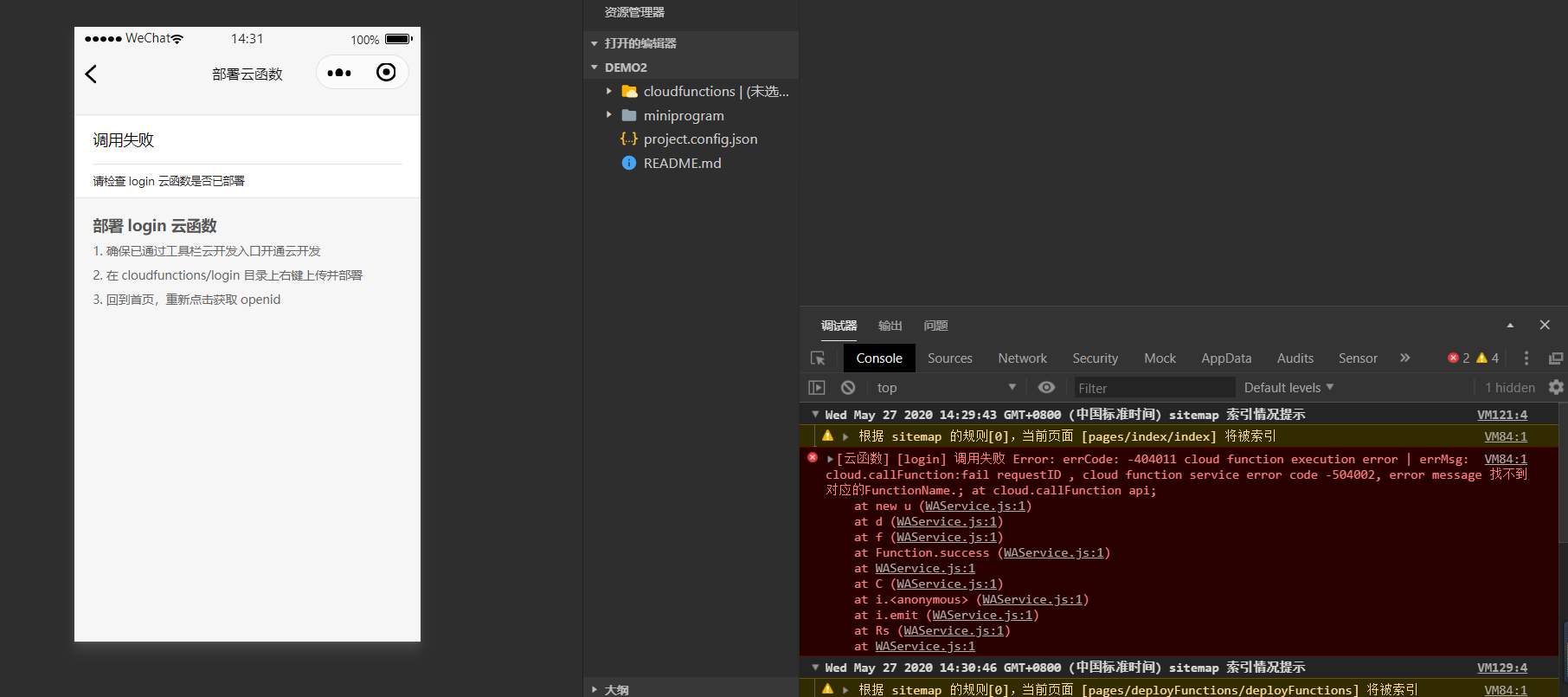Expand the 大纲 outline section
This screenshot has height=697, width=1568.
click(594, 690)
